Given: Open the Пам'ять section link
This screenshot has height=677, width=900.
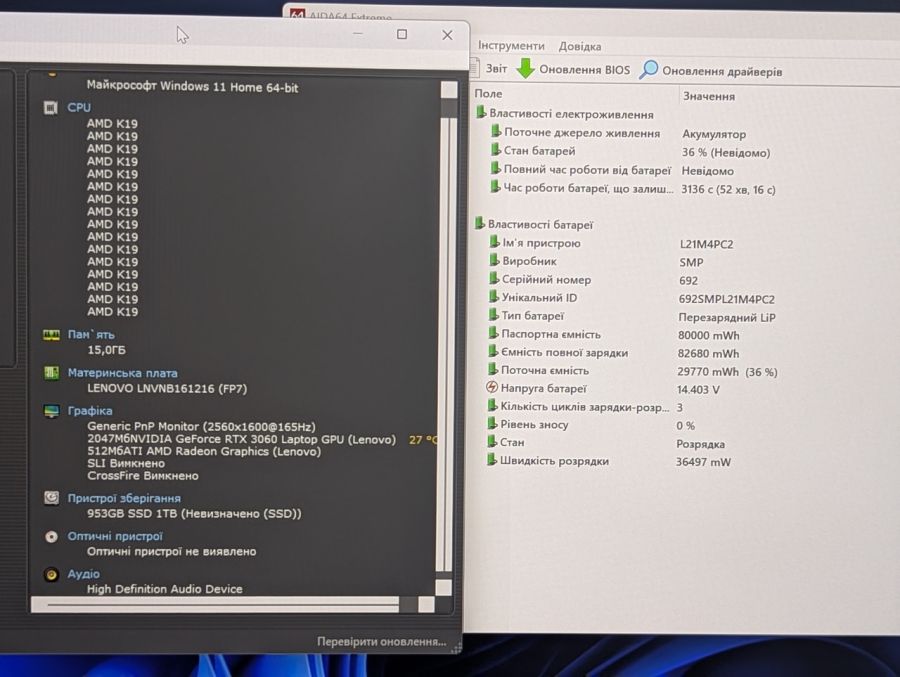Looking at the screenshot, I should pos(91,334).
